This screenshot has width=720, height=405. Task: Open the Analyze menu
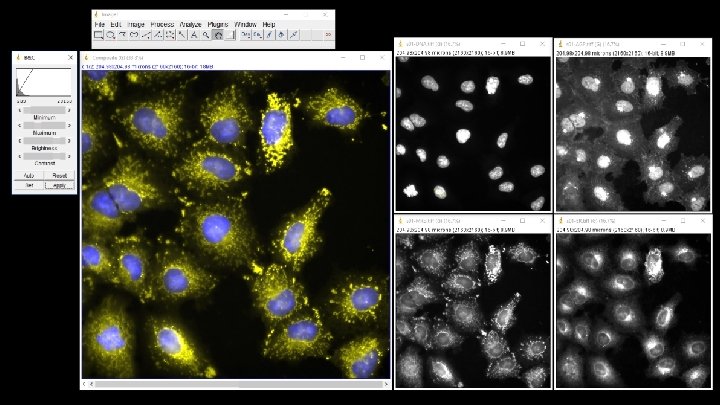(x=191, y=24)
